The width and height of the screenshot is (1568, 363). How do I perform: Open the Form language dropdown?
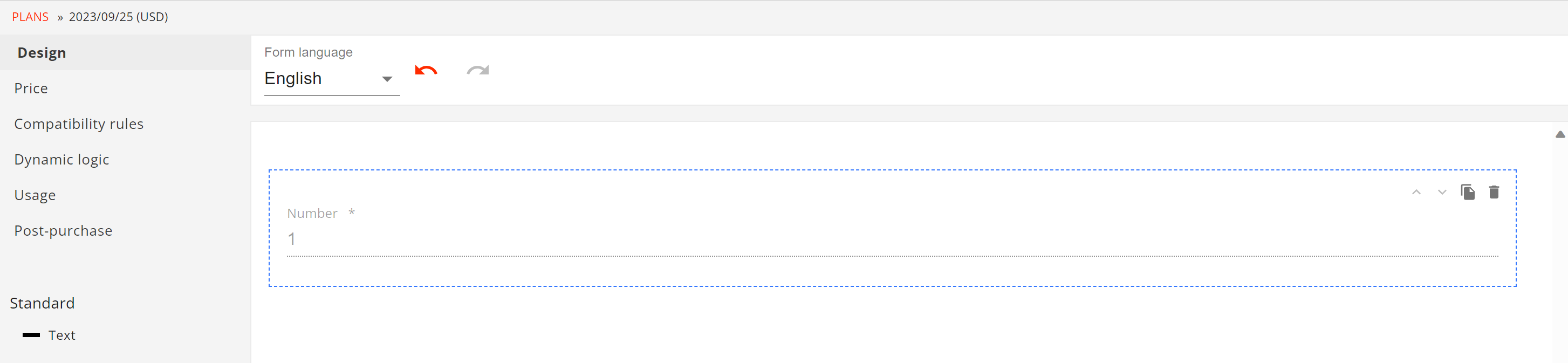(332, 79)
